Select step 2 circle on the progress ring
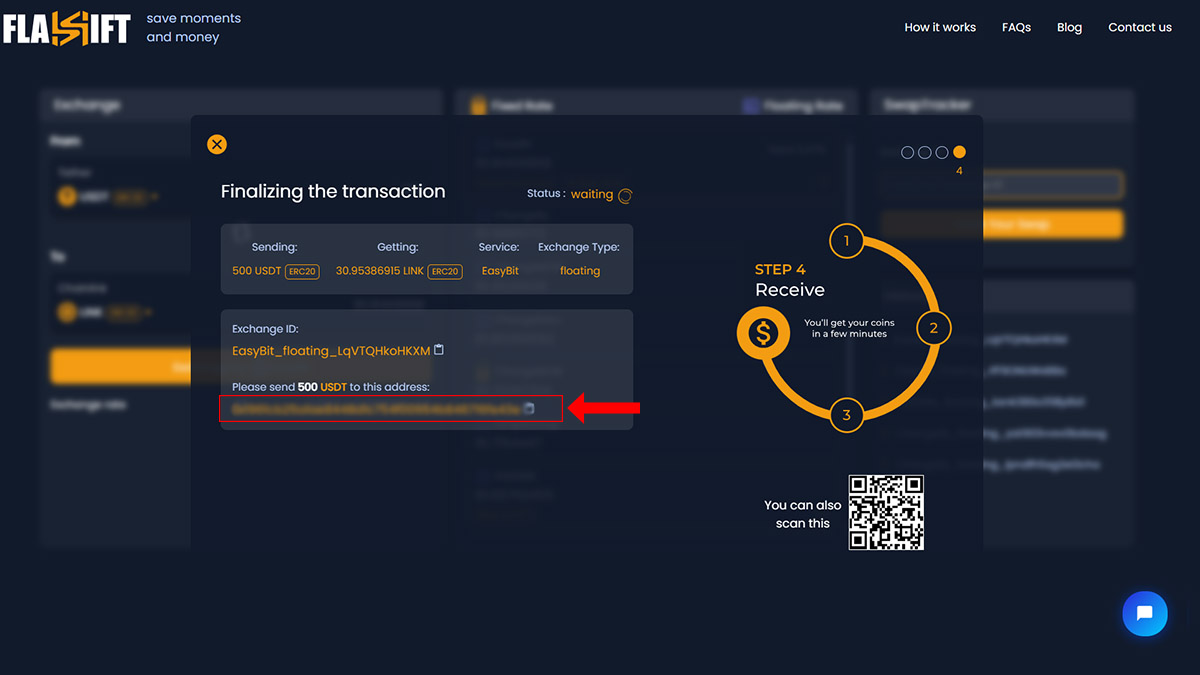 pos(933,328)
